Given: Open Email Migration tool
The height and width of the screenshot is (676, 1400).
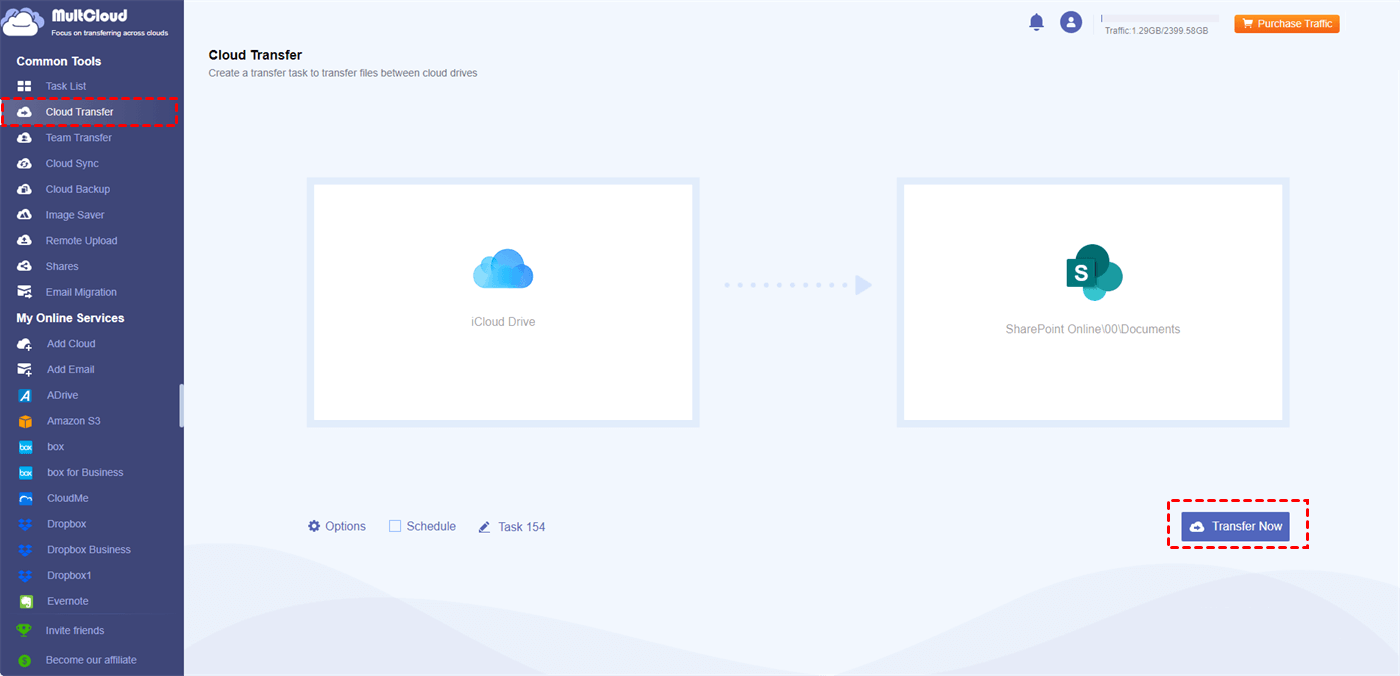Looking at the screenshot, I should pyautogui.click(x=81, y=292).
